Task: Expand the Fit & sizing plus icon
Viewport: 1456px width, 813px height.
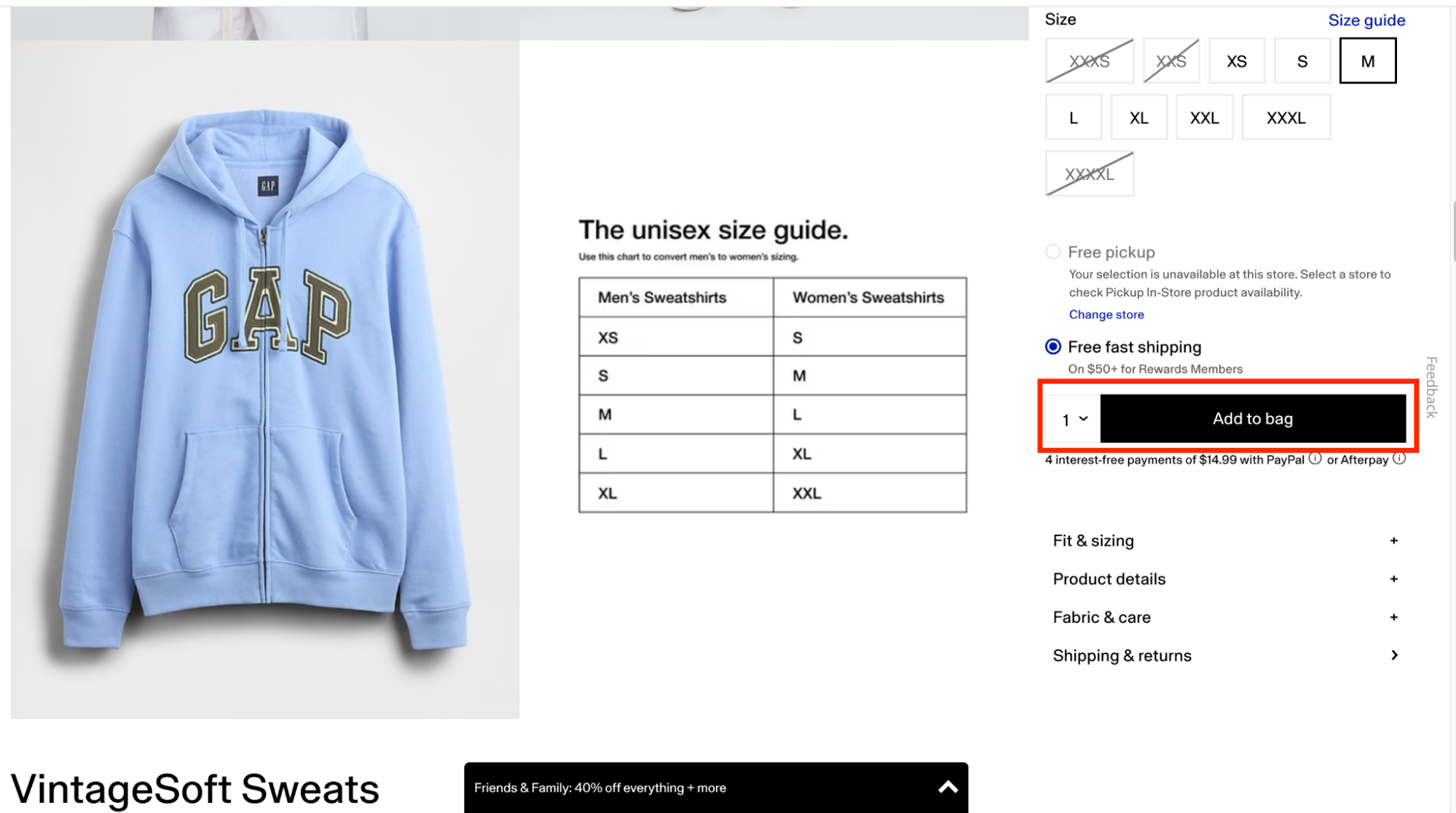Action: coord(1393,541)
